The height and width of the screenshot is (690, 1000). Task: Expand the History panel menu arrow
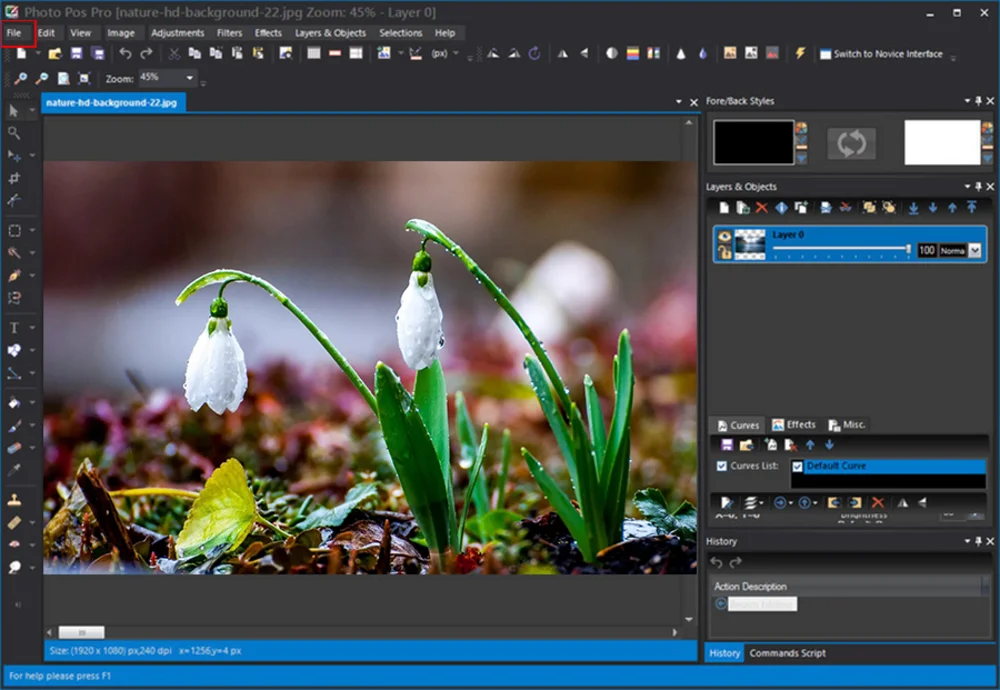(967, 541)
